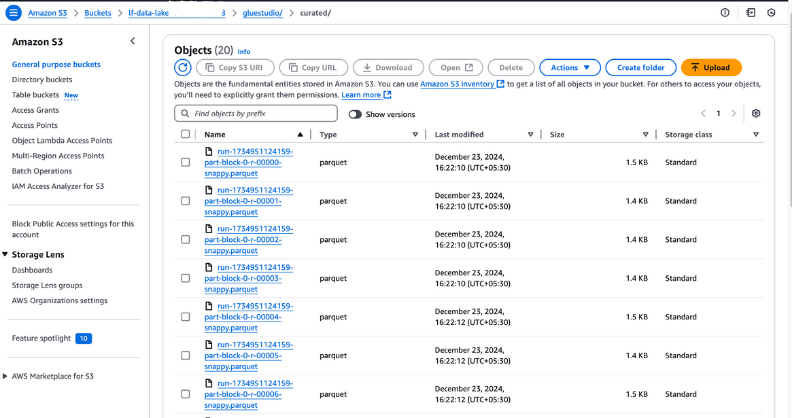Click Copy S3 URI button

coord(235,67)
